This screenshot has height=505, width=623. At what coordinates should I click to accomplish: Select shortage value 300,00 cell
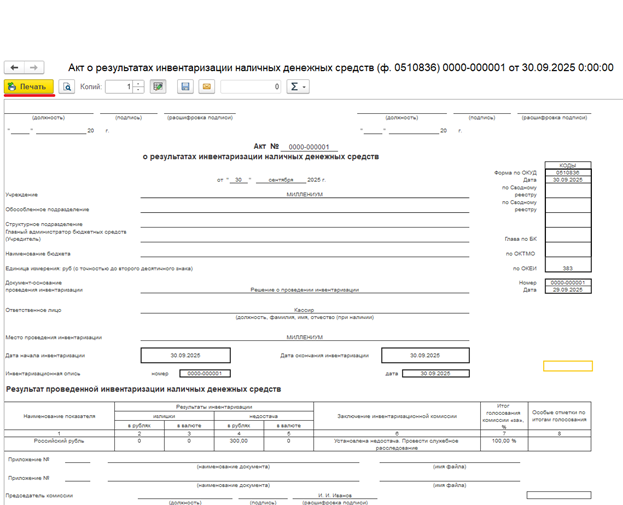point(239,444)
